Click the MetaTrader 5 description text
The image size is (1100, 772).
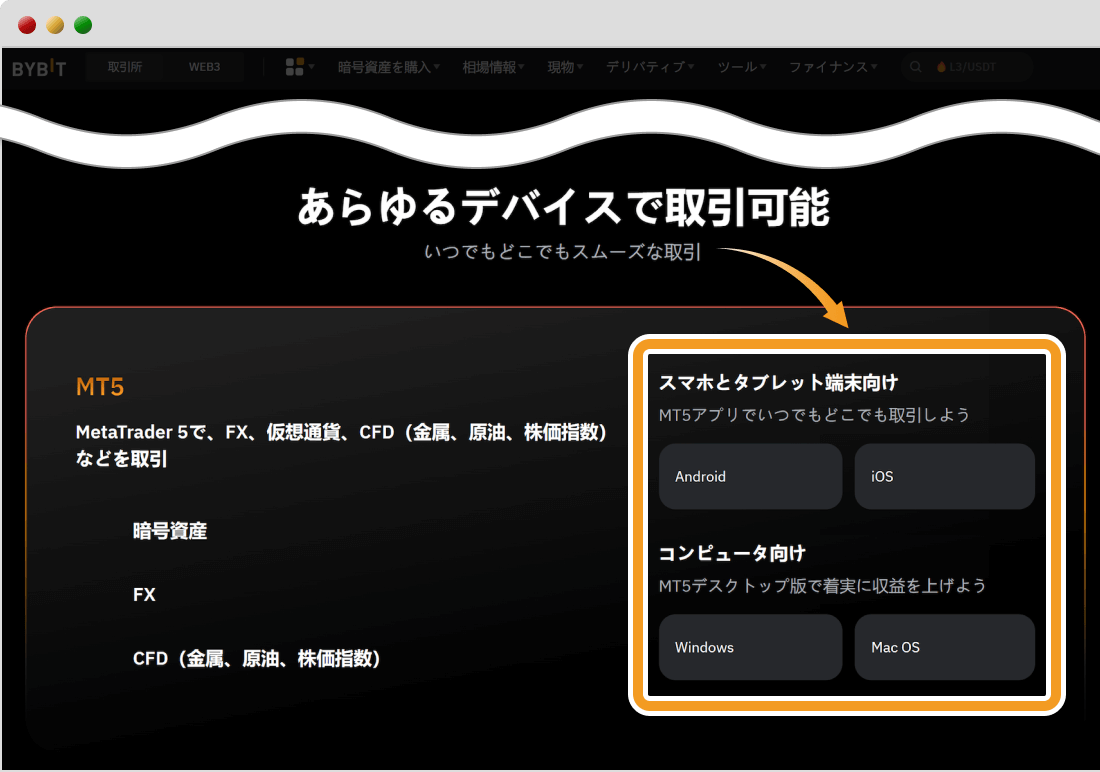pos(341,445)
